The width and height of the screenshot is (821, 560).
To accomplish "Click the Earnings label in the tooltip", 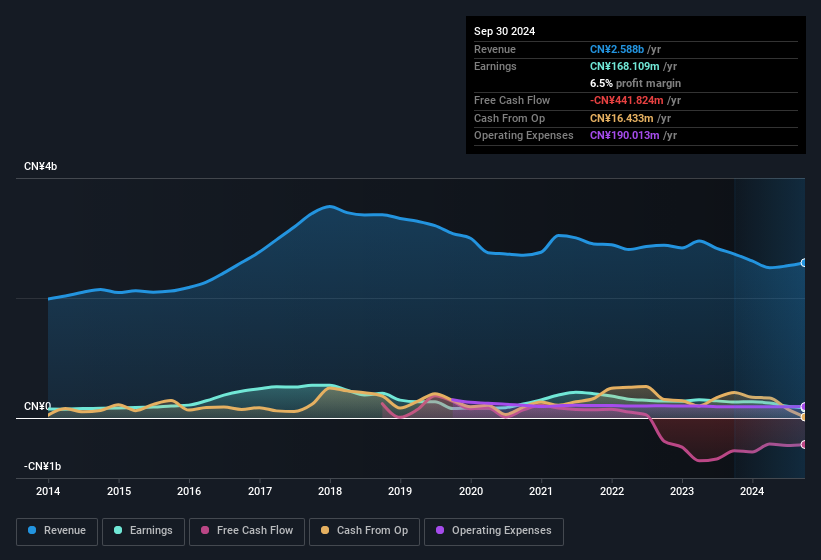I will coord(495,66).
